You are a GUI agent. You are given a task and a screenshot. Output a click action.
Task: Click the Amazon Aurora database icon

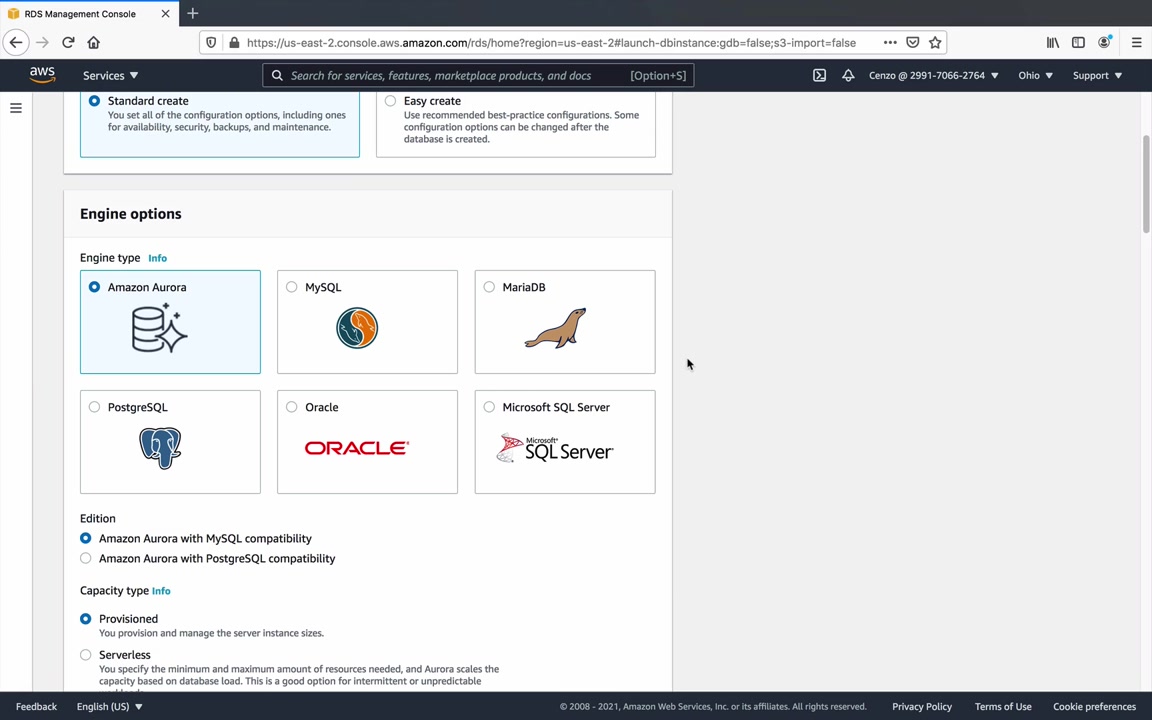coord(159,328)
